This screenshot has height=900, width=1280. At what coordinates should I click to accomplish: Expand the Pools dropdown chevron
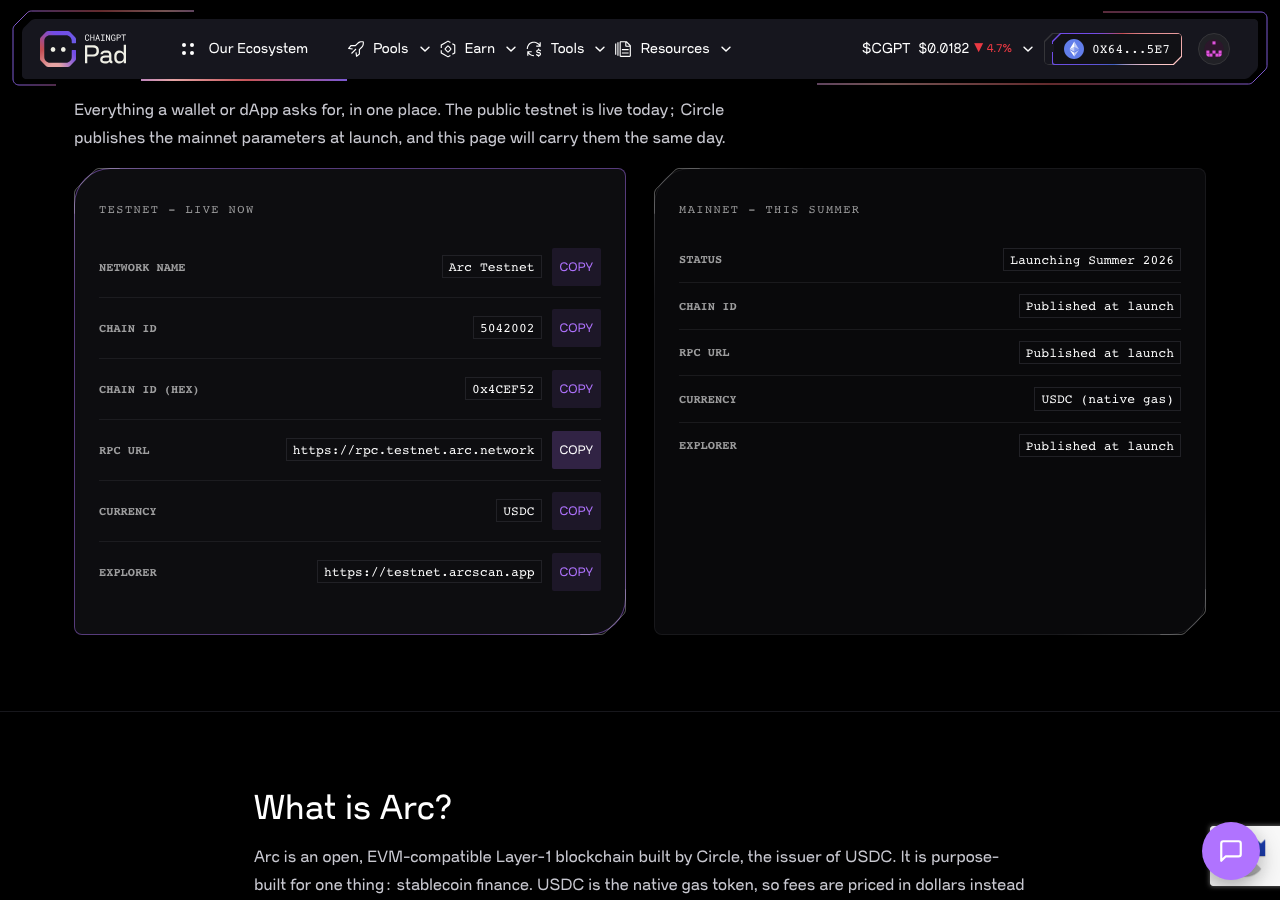[x=424, y=49]
